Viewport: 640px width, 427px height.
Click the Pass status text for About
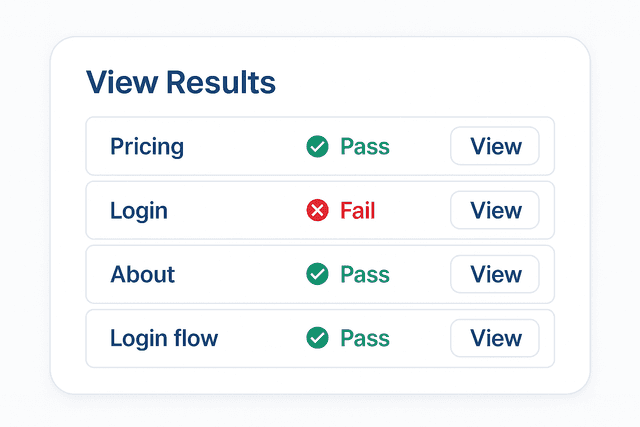(365, 274)
